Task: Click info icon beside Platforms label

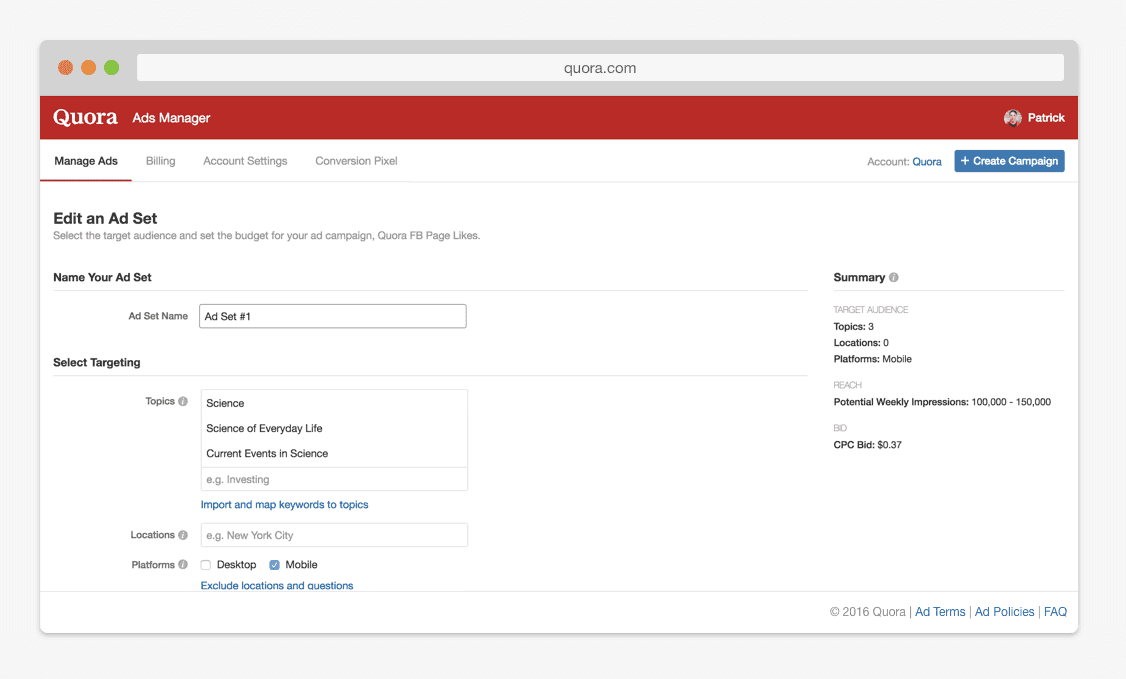Action: (x=183, y=565)
